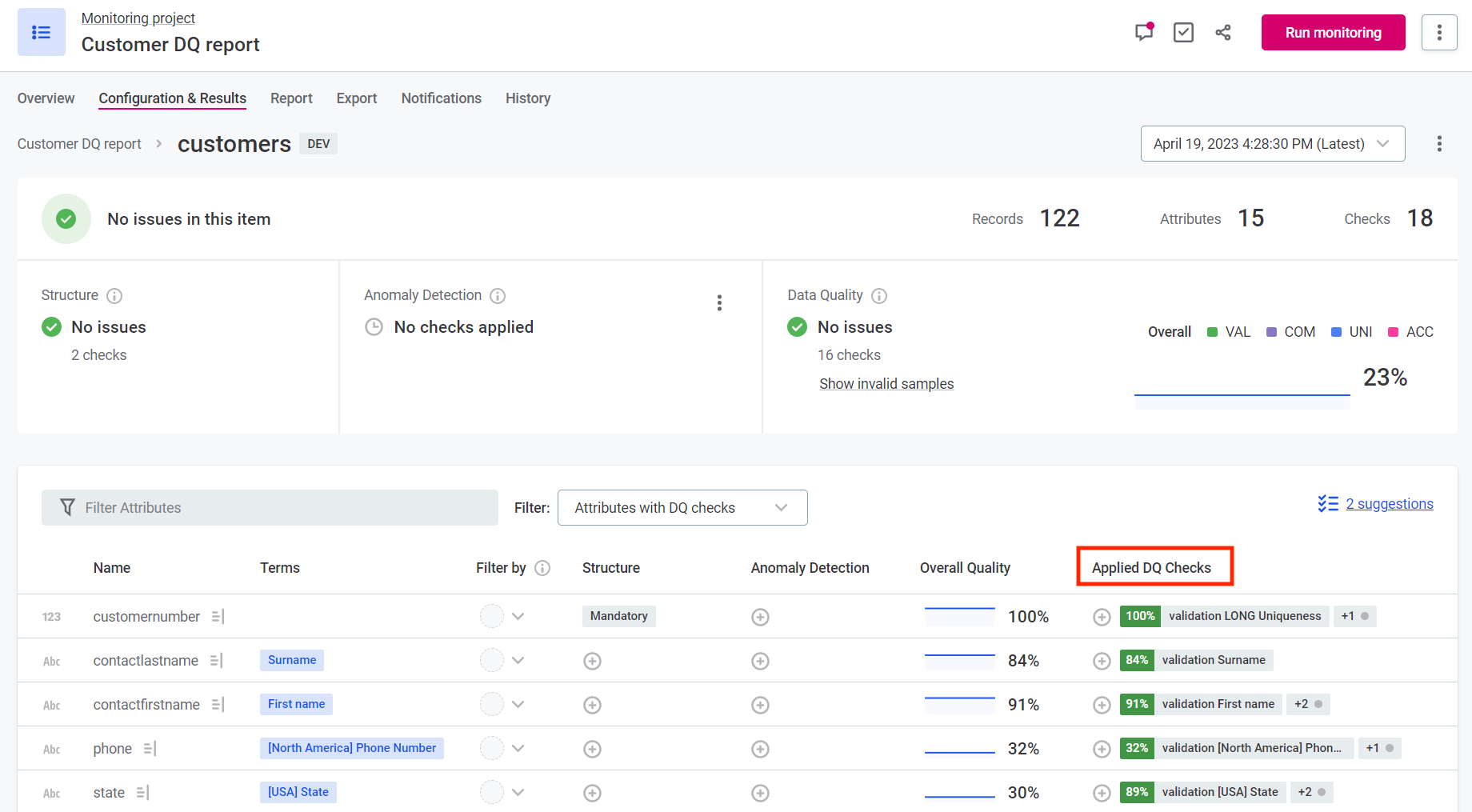The width and height of the screenshot is (1472, 812).
Task: Open the comments icon with notification dot
Action: pyautogui.click(x=1143, y=33)
